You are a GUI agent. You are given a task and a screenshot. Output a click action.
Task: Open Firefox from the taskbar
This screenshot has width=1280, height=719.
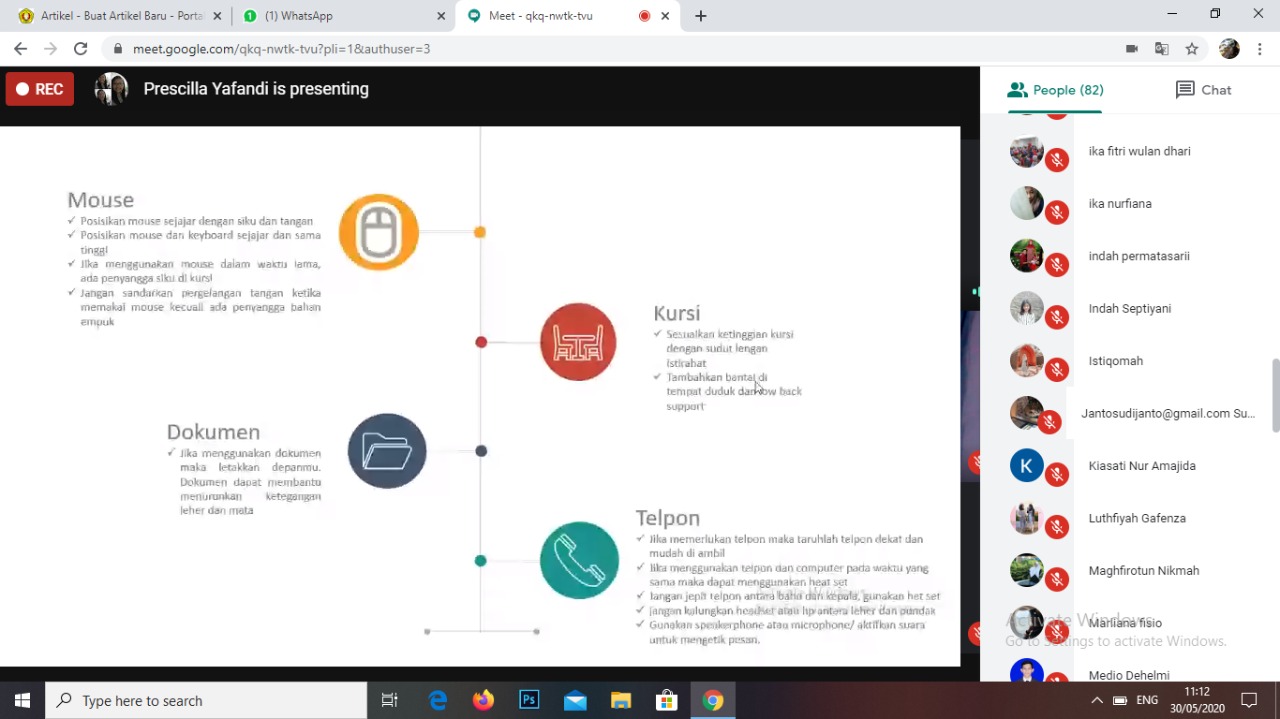click(x=483, y=701)
